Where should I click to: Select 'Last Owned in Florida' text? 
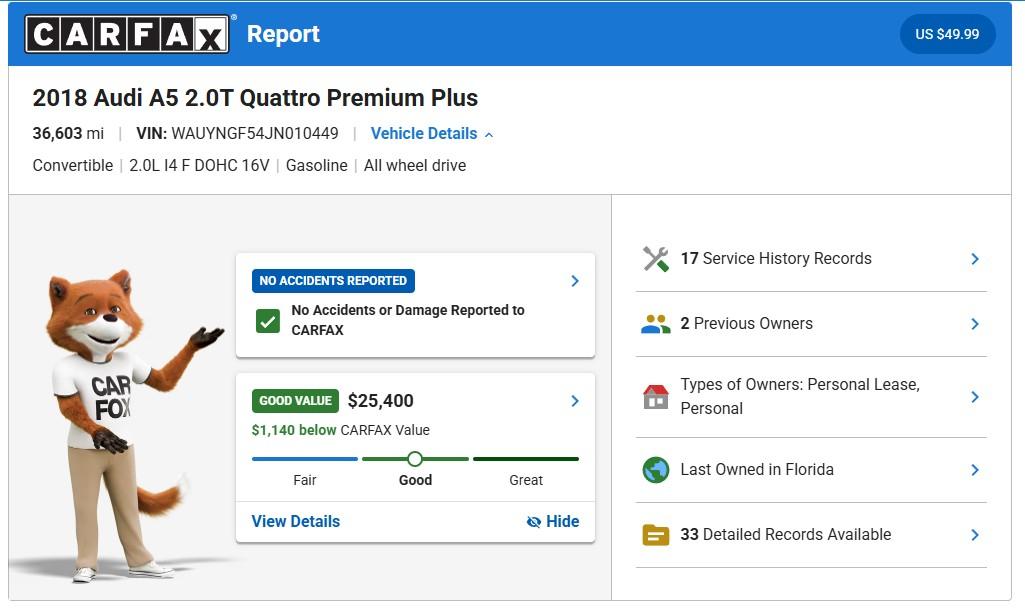click(x=757, y=470)
